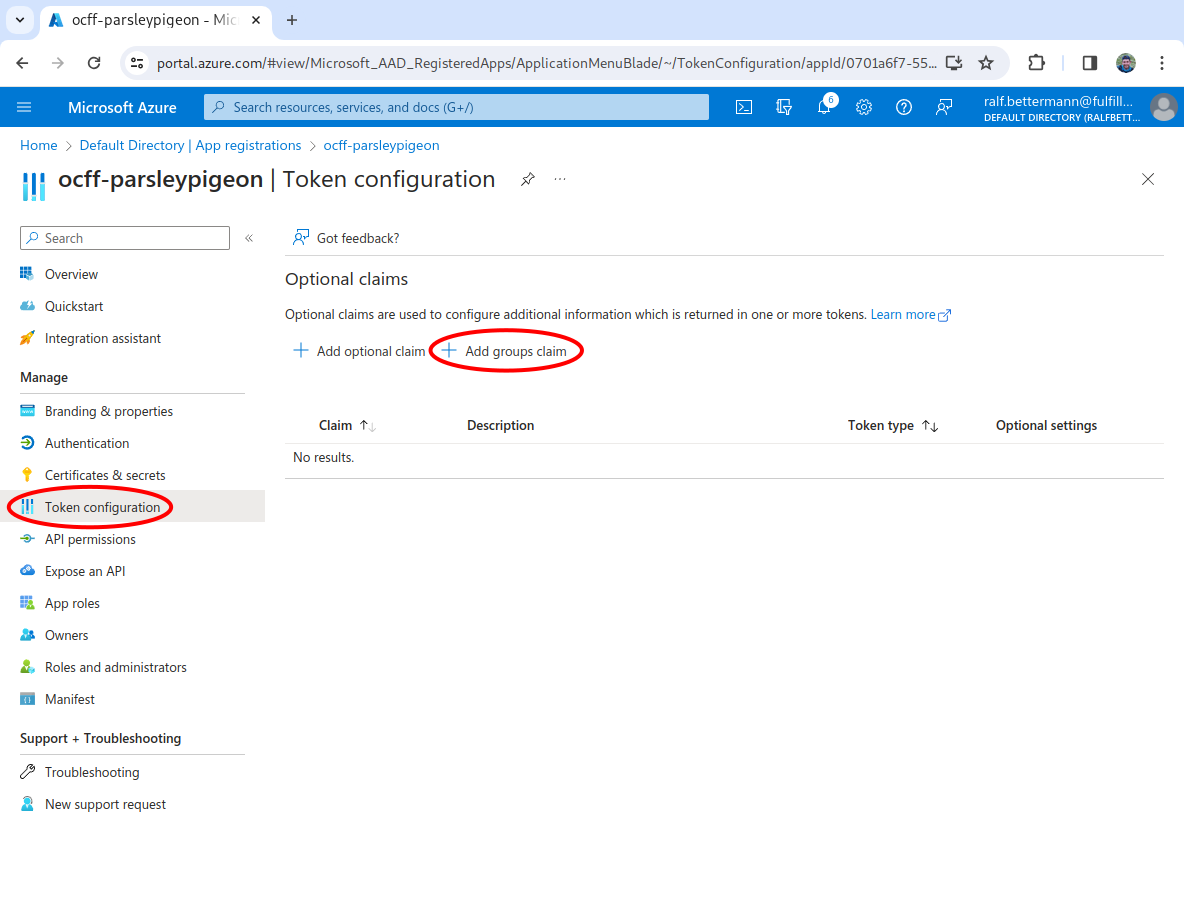Click the Got feedback? text
The width and height of the screenshot is (1184, 909).
click(358, 238)
